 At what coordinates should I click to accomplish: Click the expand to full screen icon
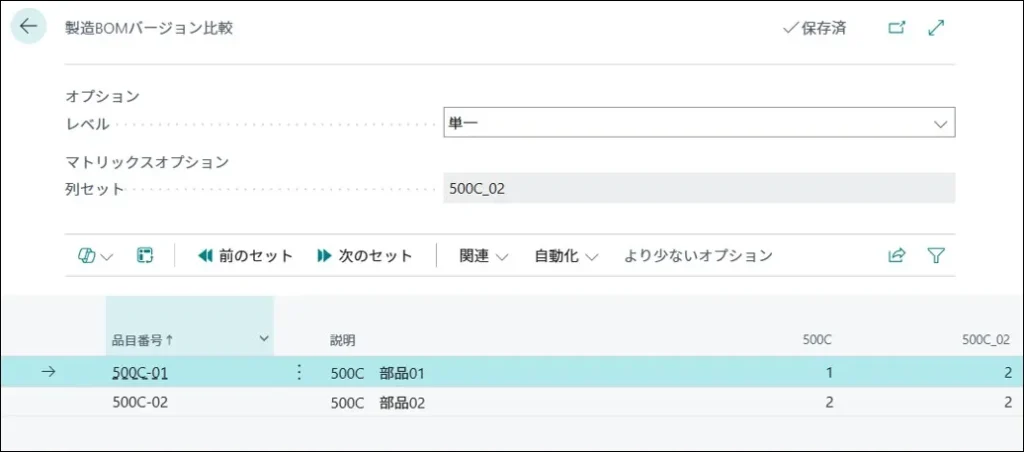pos(936,28)
